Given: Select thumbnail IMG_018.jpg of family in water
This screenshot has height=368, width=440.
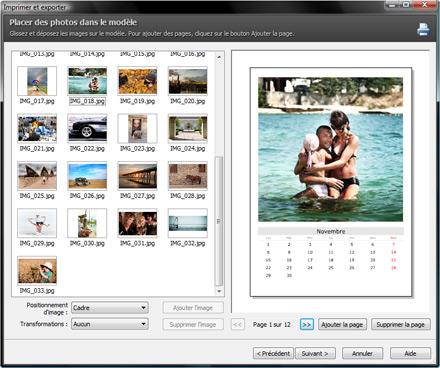Looking at the screenshot, I should click(87, 81).
